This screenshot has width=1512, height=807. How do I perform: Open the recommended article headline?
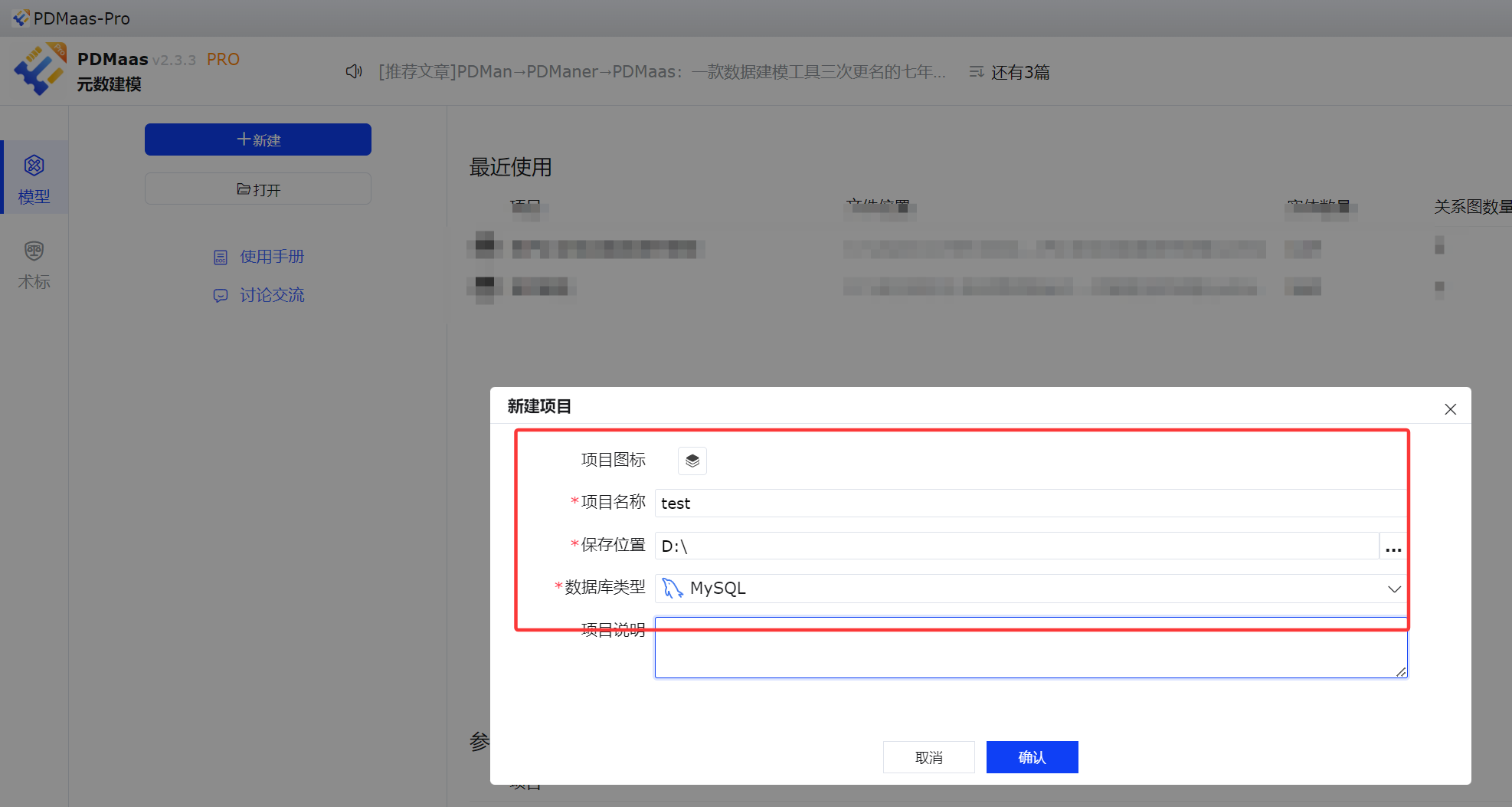click(663, 71)
